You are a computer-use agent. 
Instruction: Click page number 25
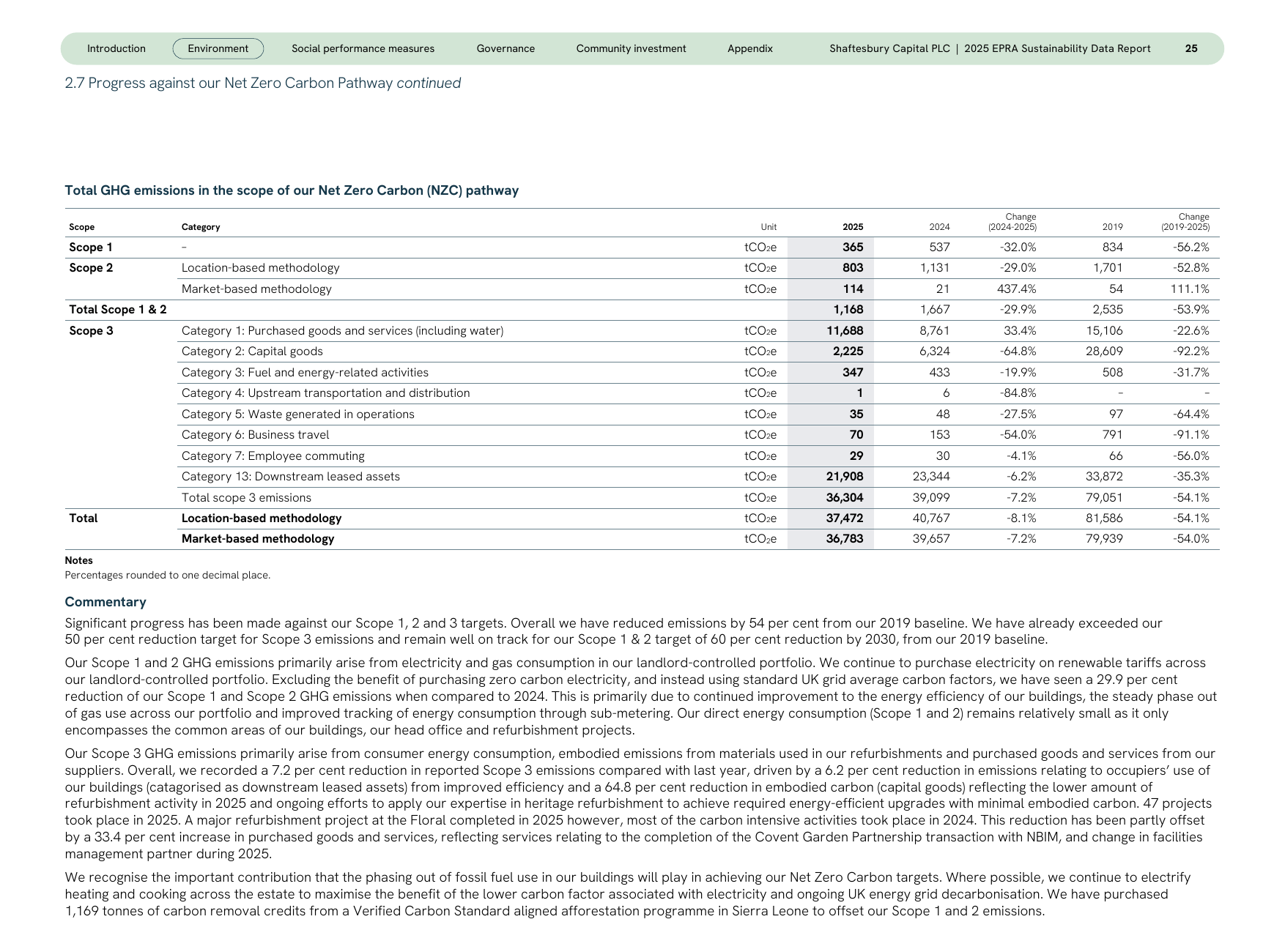tap(1191, 48)
